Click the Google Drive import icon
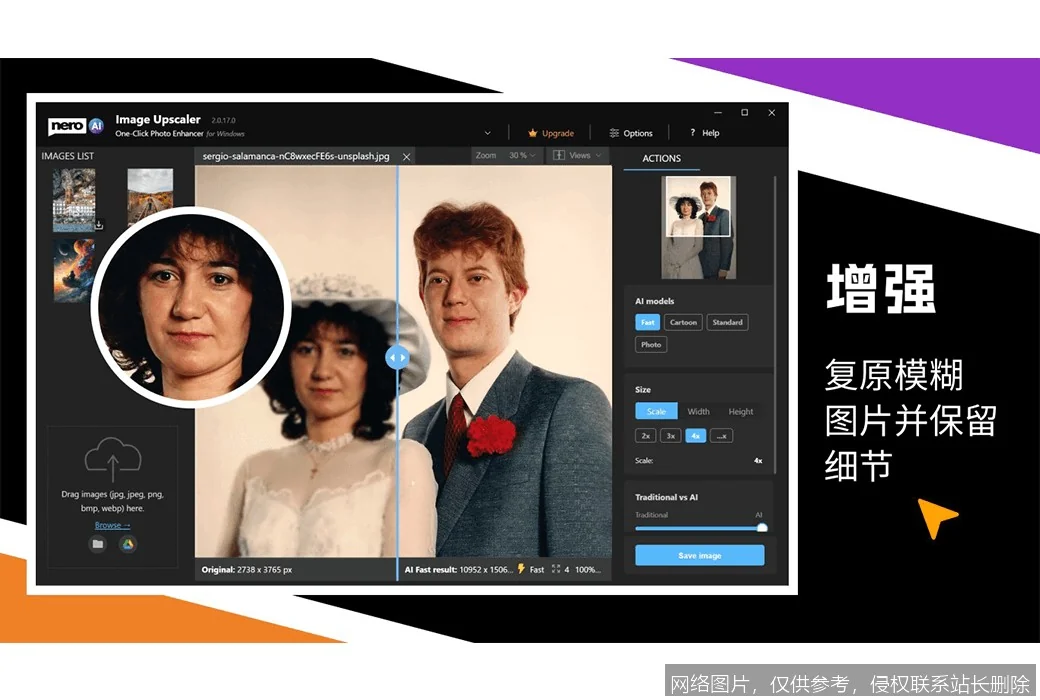This screenshot has width=1040, height=700. pos(130,544)
